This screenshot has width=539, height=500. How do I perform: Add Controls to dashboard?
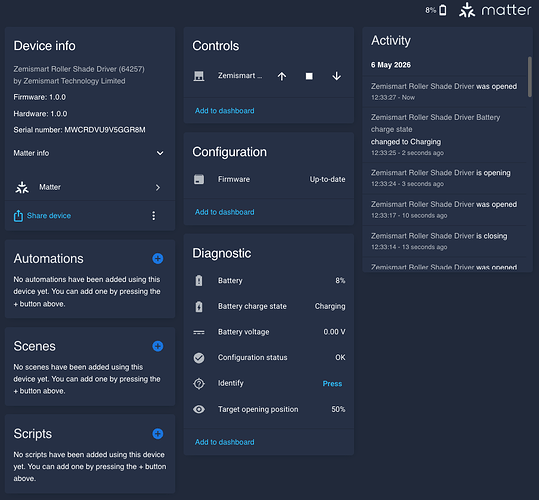(224, 111)
